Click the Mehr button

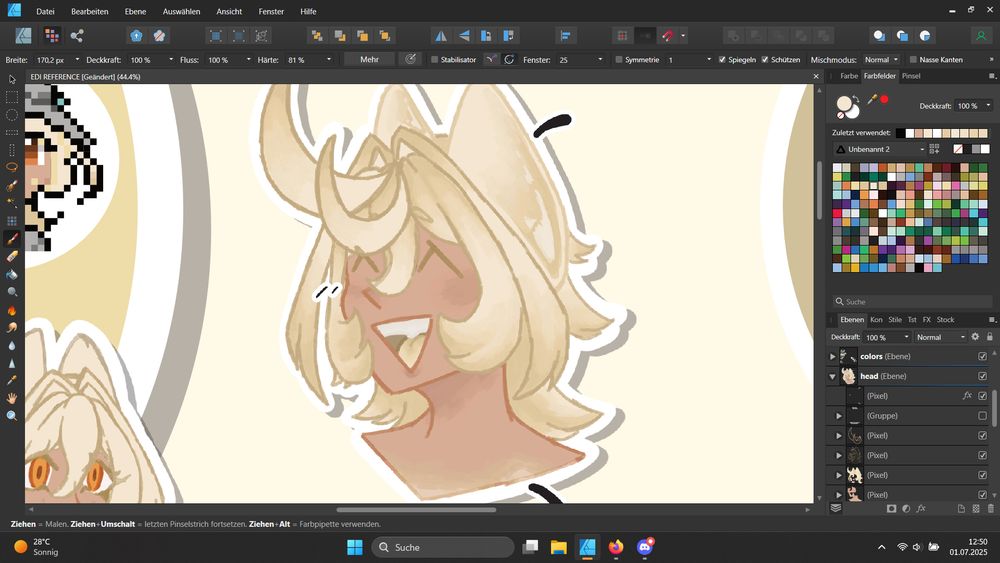[369, 59]
